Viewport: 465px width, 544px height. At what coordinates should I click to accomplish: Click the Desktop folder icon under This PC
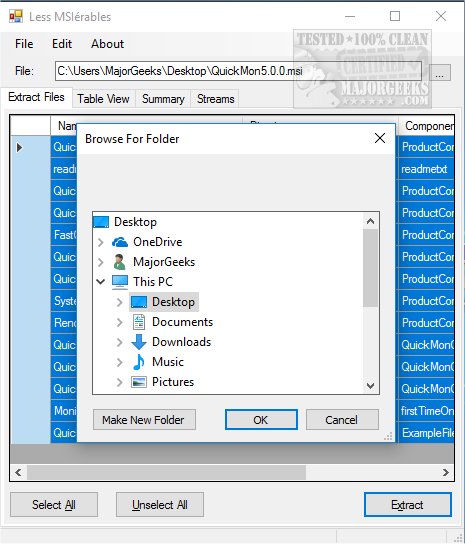point(139,302)
